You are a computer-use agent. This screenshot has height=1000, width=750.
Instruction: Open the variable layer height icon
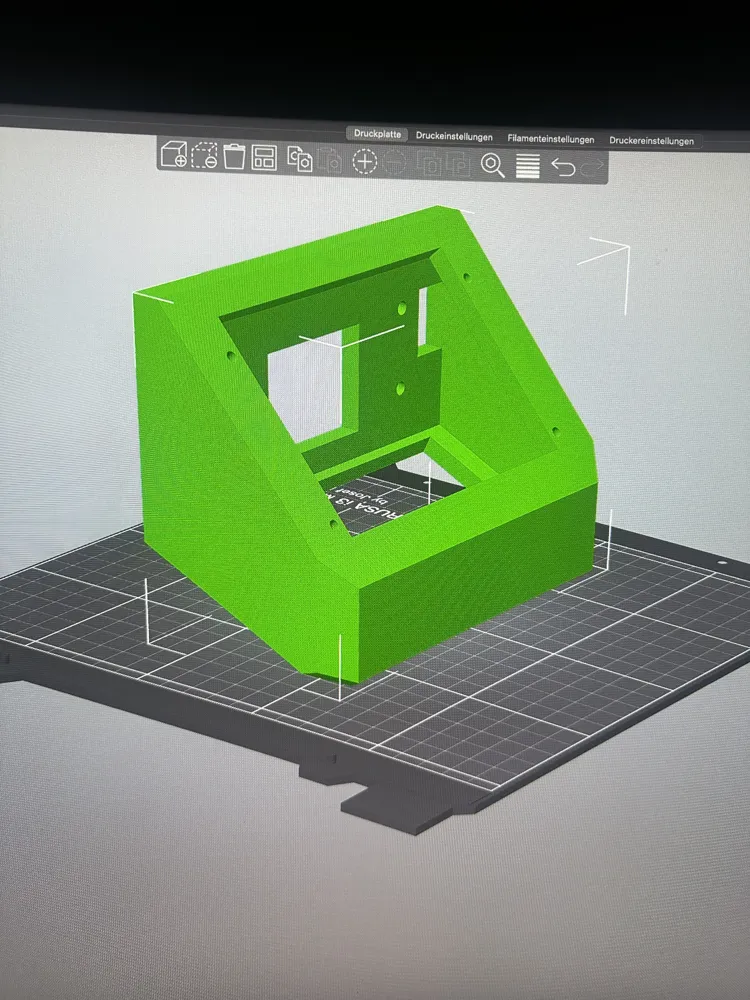(x=527, y=166)
